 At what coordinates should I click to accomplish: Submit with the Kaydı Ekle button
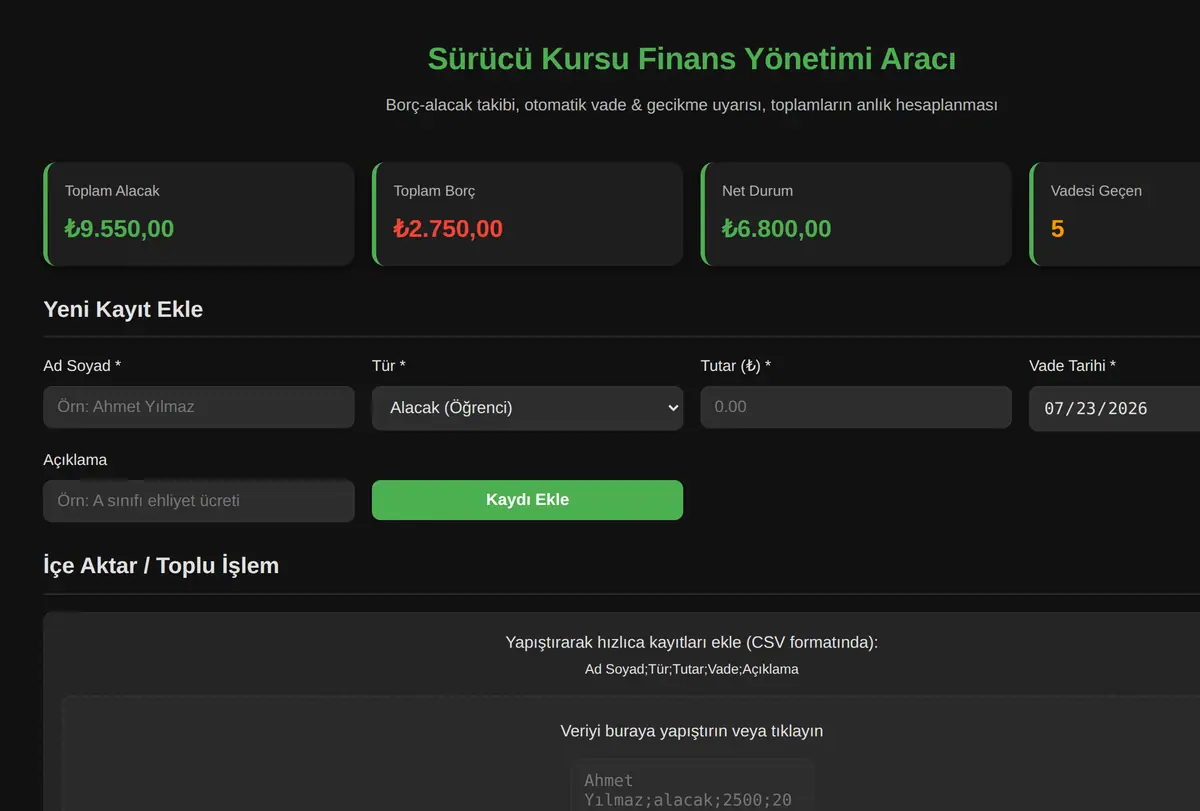[527, 500]
